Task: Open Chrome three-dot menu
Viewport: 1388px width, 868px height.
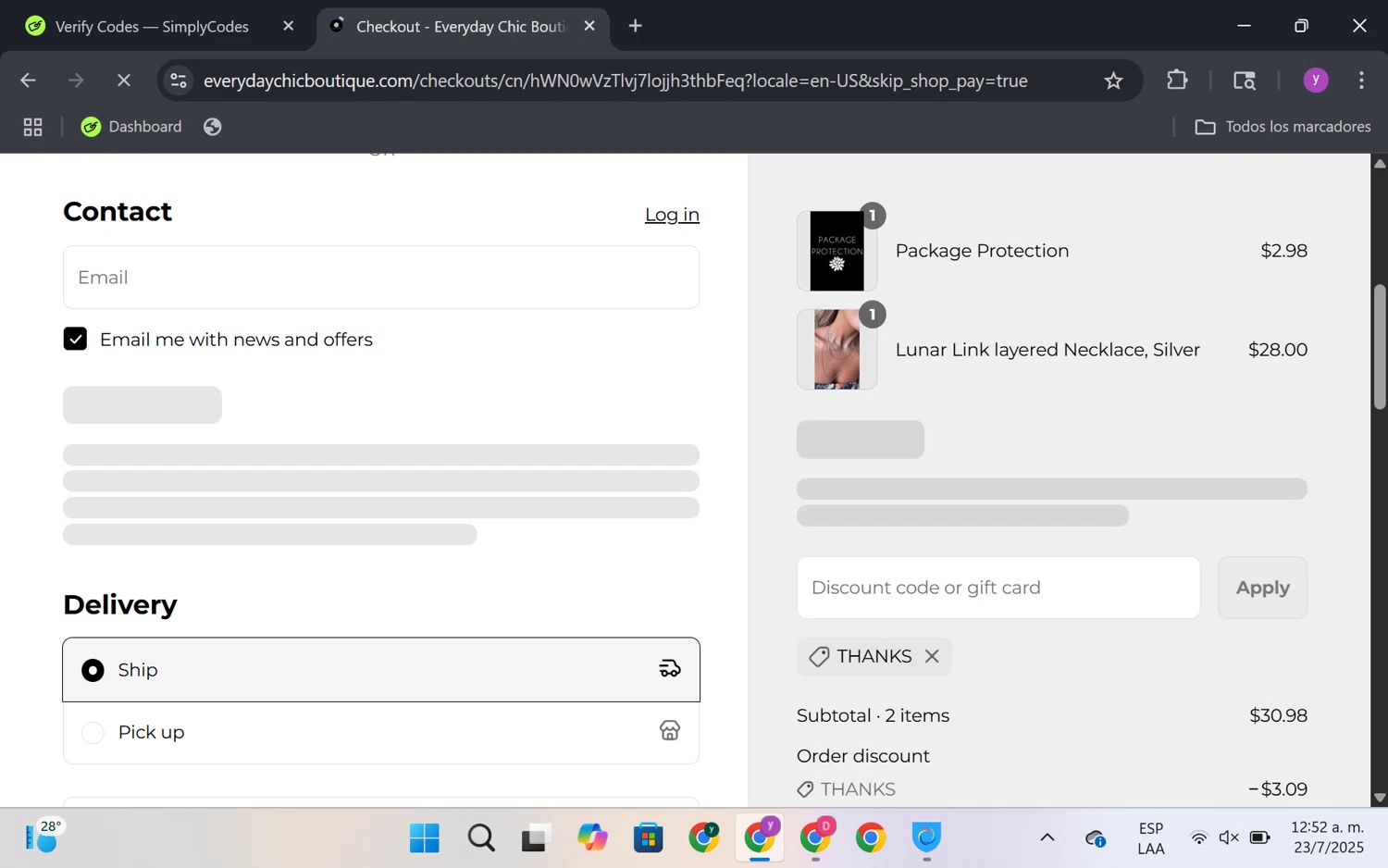Action: click(x=1361, y=81)
